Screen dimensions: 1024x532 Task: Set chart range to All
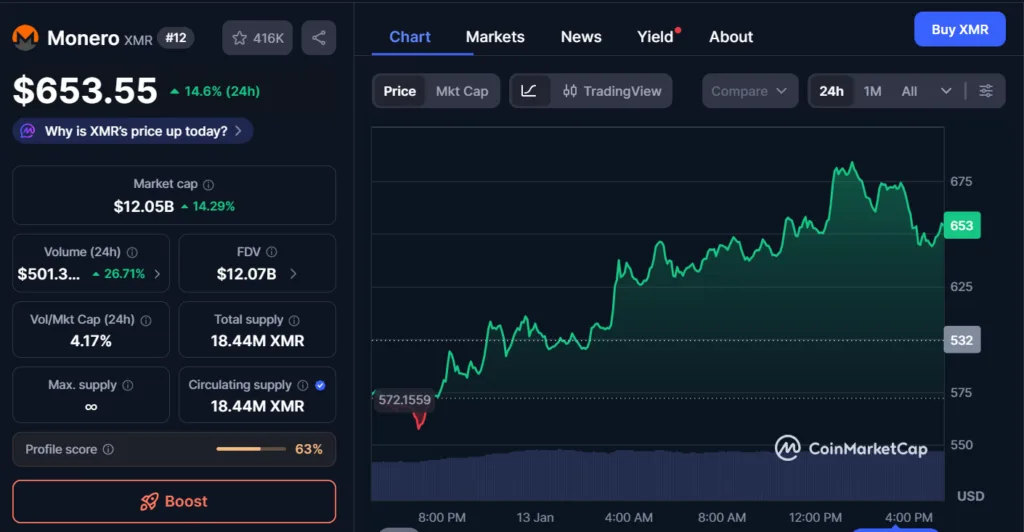tap(909, 91)
